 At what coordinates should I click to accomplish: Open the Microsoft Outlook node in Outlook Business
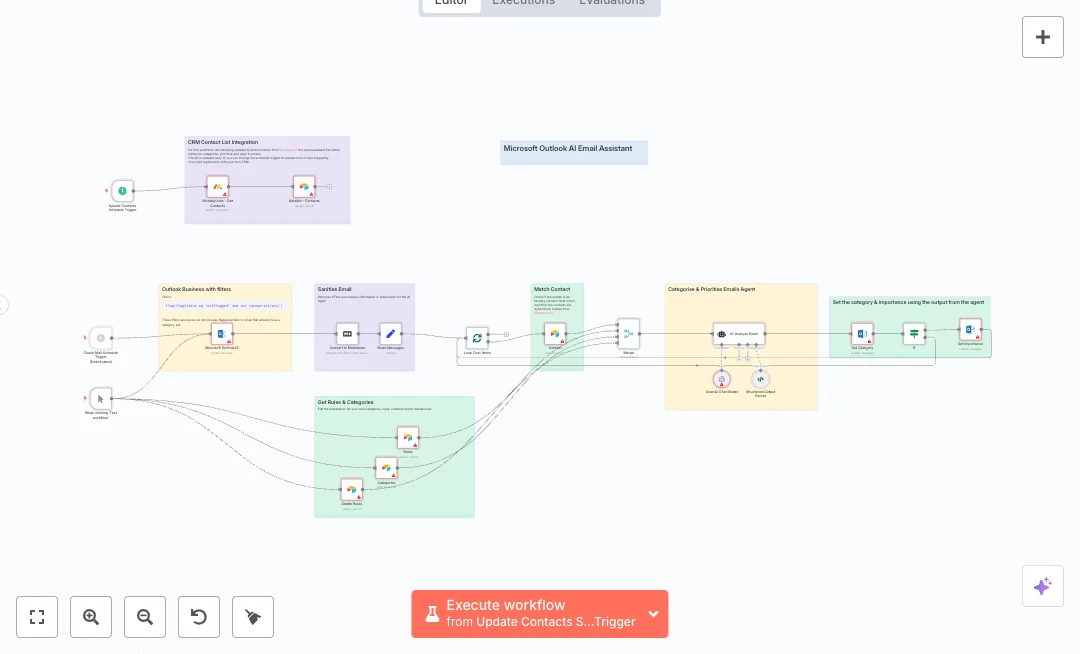pyautogui.click(x=220, y=335)
